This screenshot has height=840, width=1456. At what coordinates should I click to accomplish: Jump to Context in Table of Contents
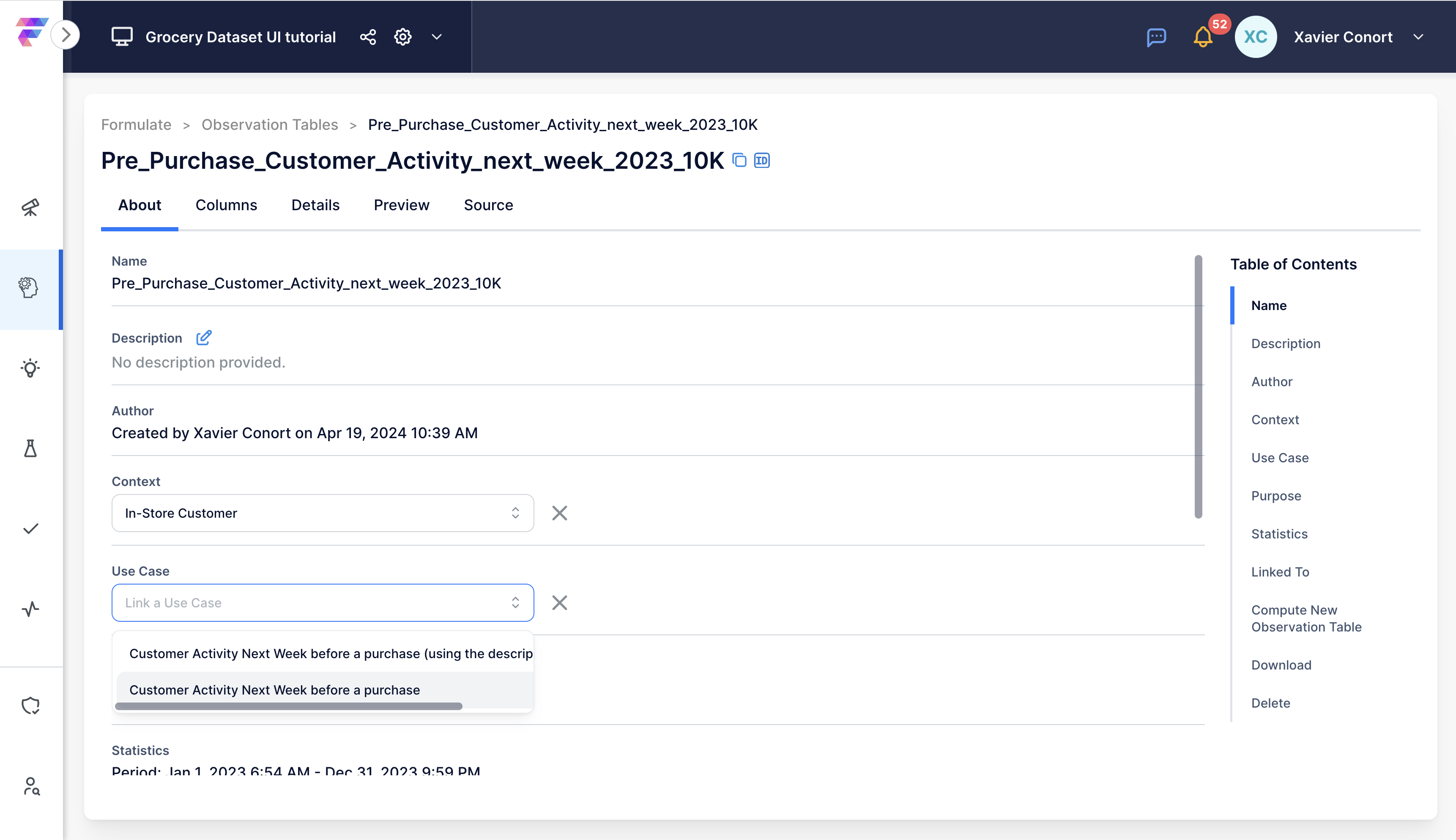1275,420
